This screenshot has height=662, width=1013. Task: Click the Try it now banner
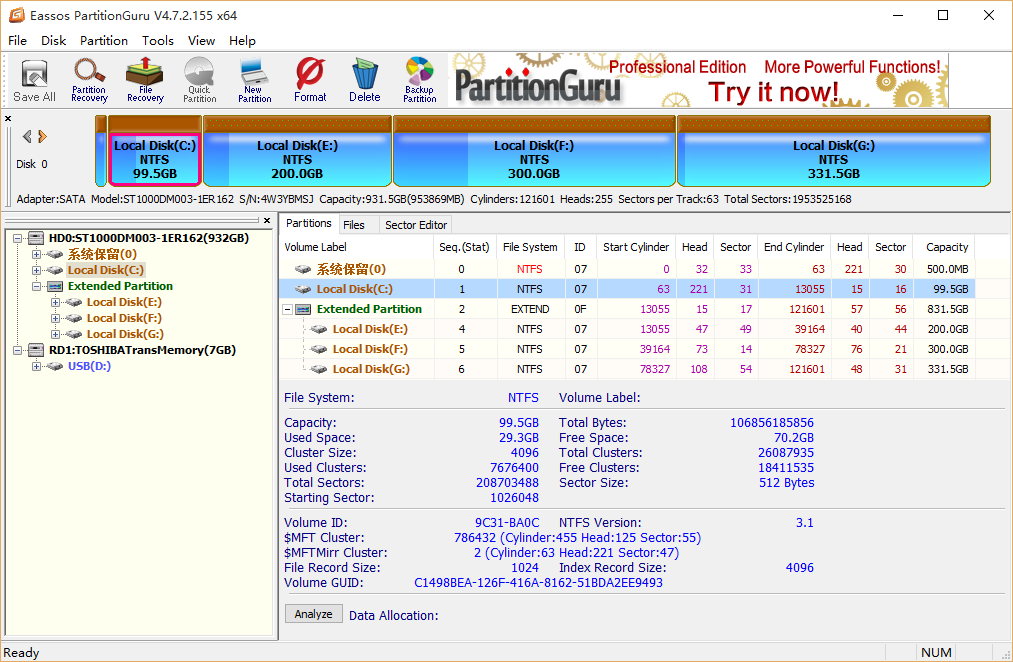tap(774, 92)
